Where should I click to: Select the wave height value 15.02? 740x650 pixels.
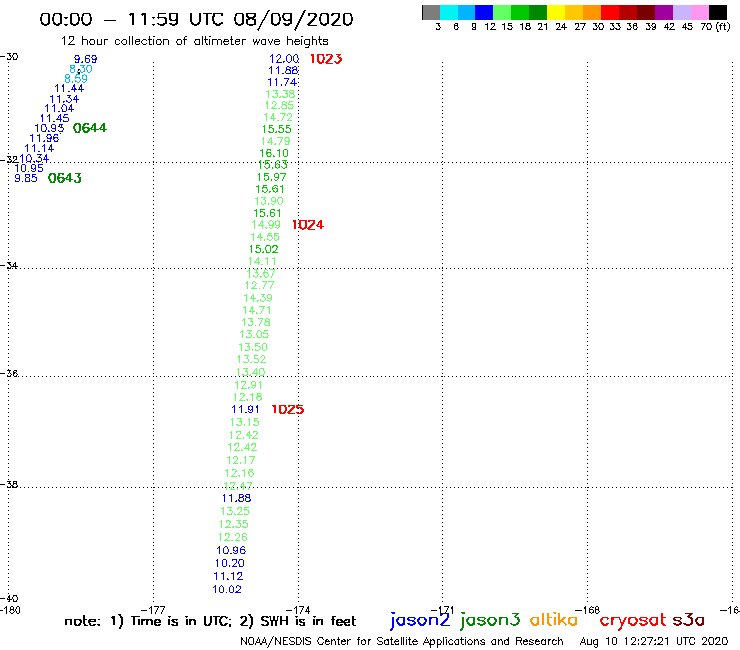point(263,249)
